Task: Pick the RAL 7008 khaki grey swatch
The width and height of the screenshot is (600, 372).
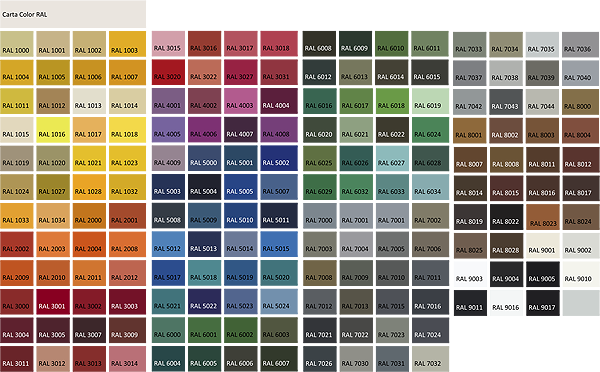Action: (x=320, y=273)
